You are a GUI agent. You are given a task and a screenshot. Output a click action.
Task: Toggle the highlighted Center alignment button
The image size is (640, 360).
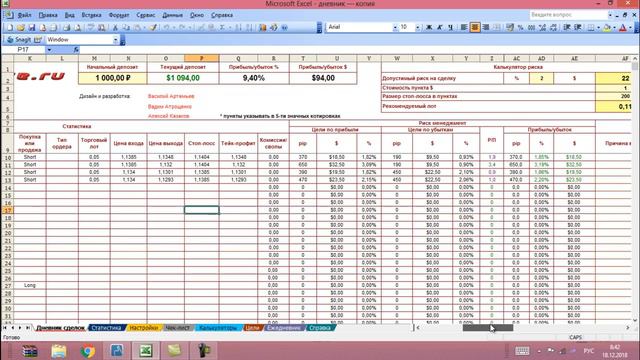475,27
